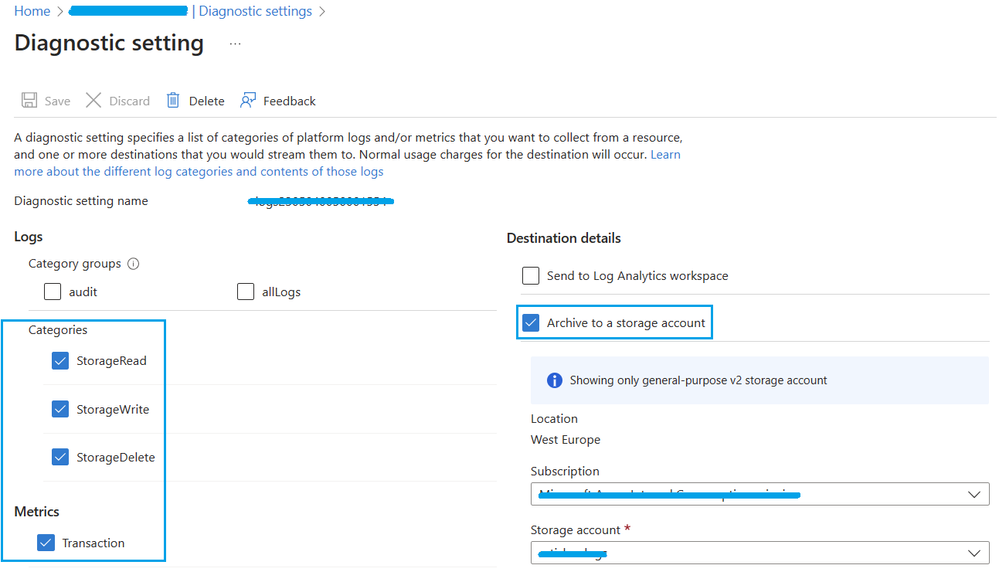Click the Feedback person icon
Screen dimensions: 999x573
coord(248,100)
